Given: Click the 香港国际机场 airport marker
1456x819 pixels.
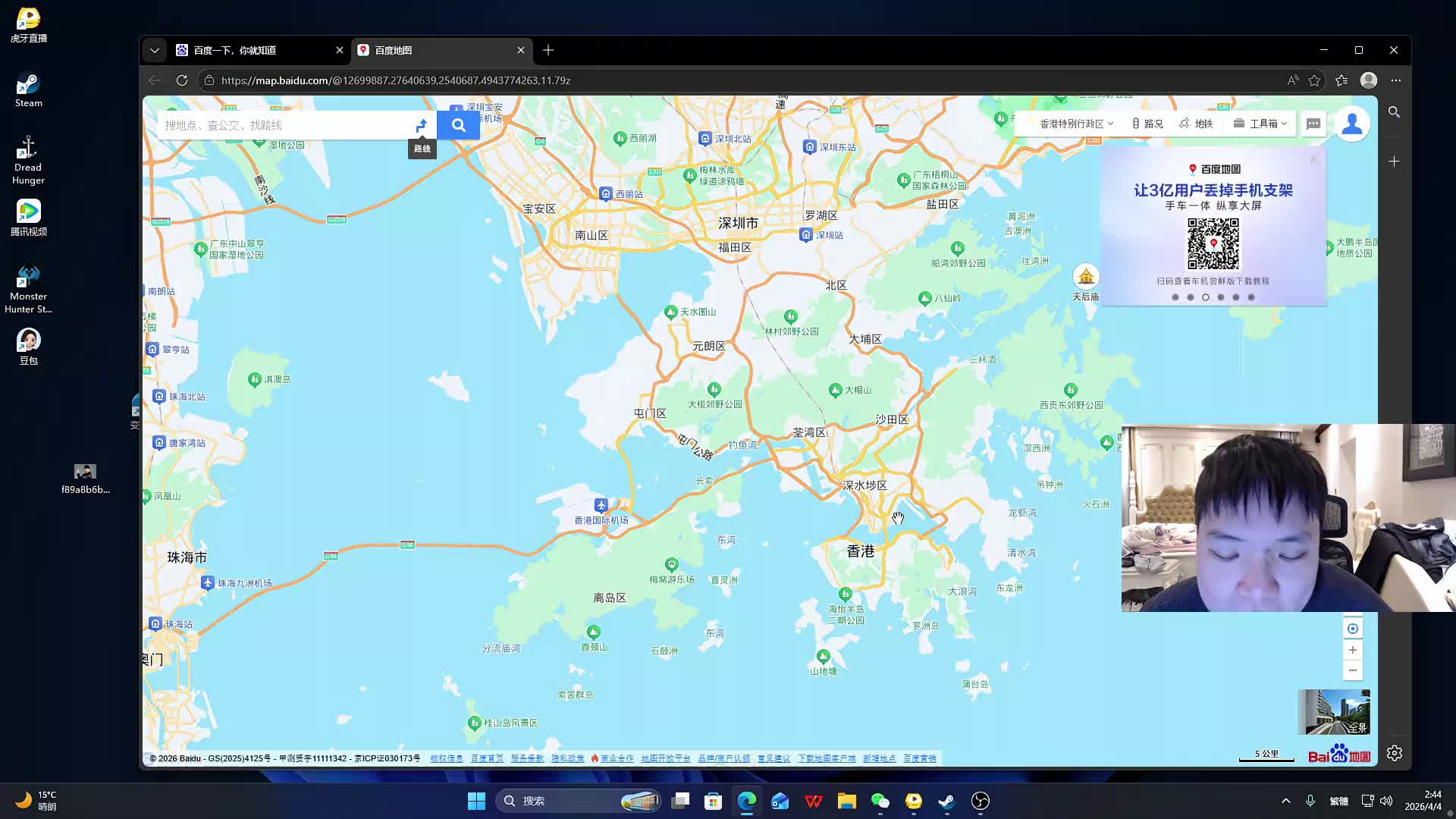Looking at the screenshot, I should click(x=601, y=505).
